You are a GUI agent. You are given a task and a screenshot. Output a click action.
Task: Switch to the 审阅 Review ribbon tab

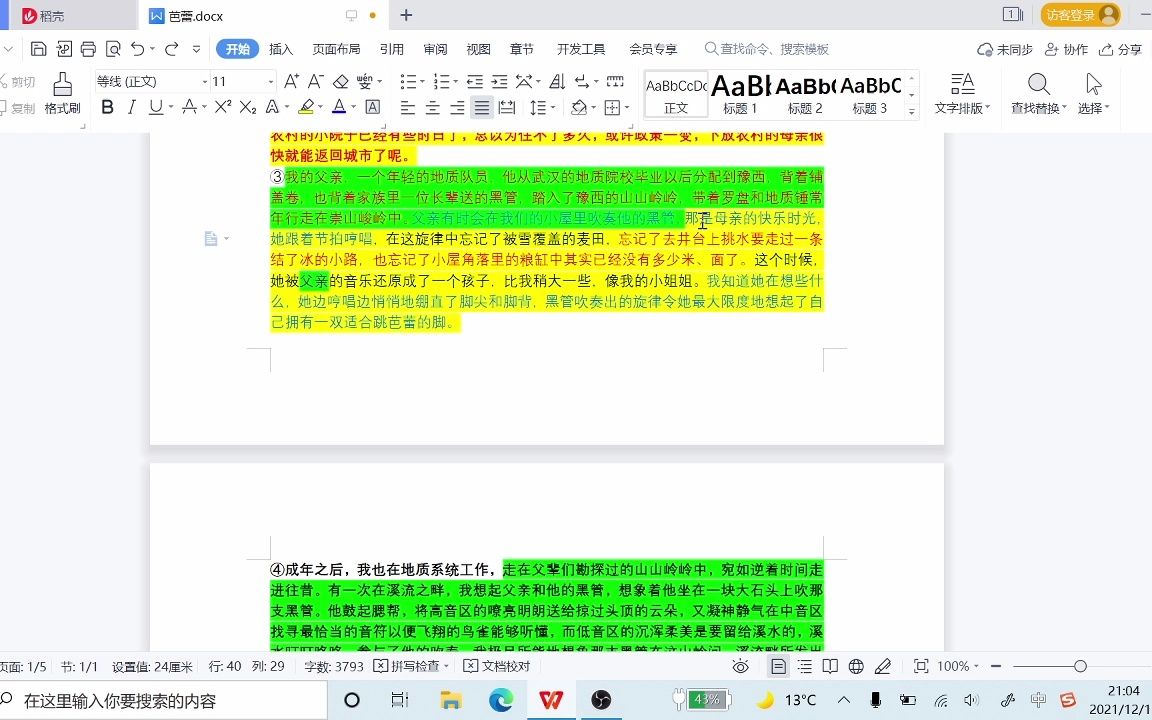coord(434,48)
